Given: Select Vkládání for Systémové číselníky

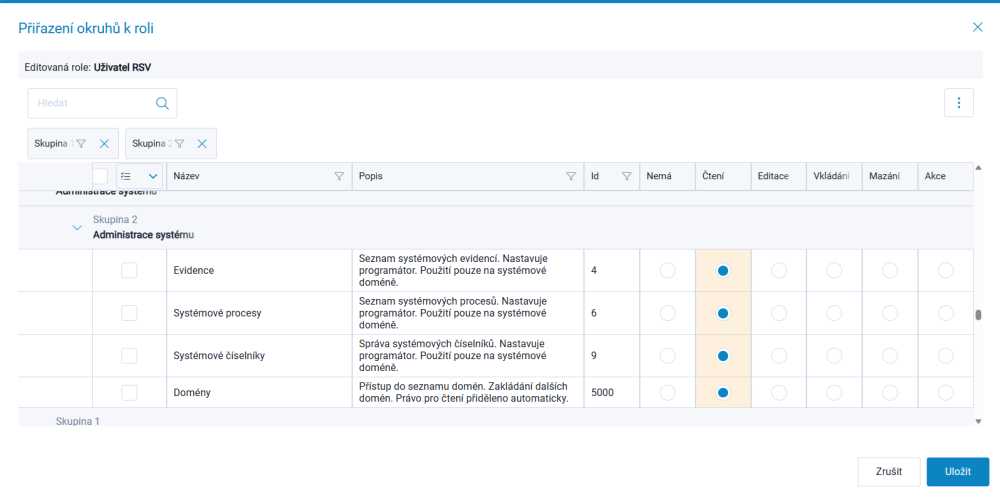Looking at the screenshot, I should click(x=834, y=356).
